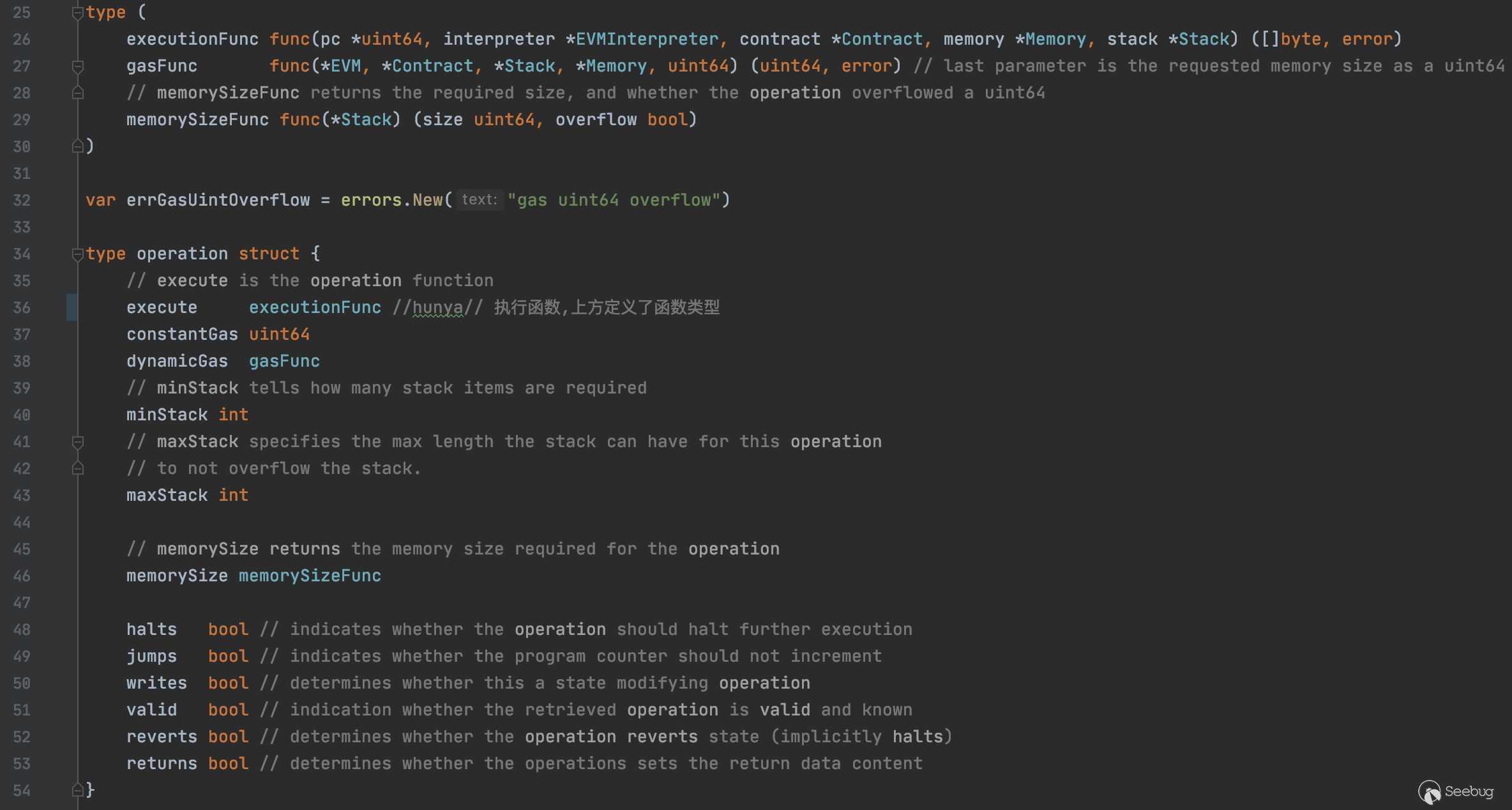Click the fold end marker on line 42

[x=78, y=469]
